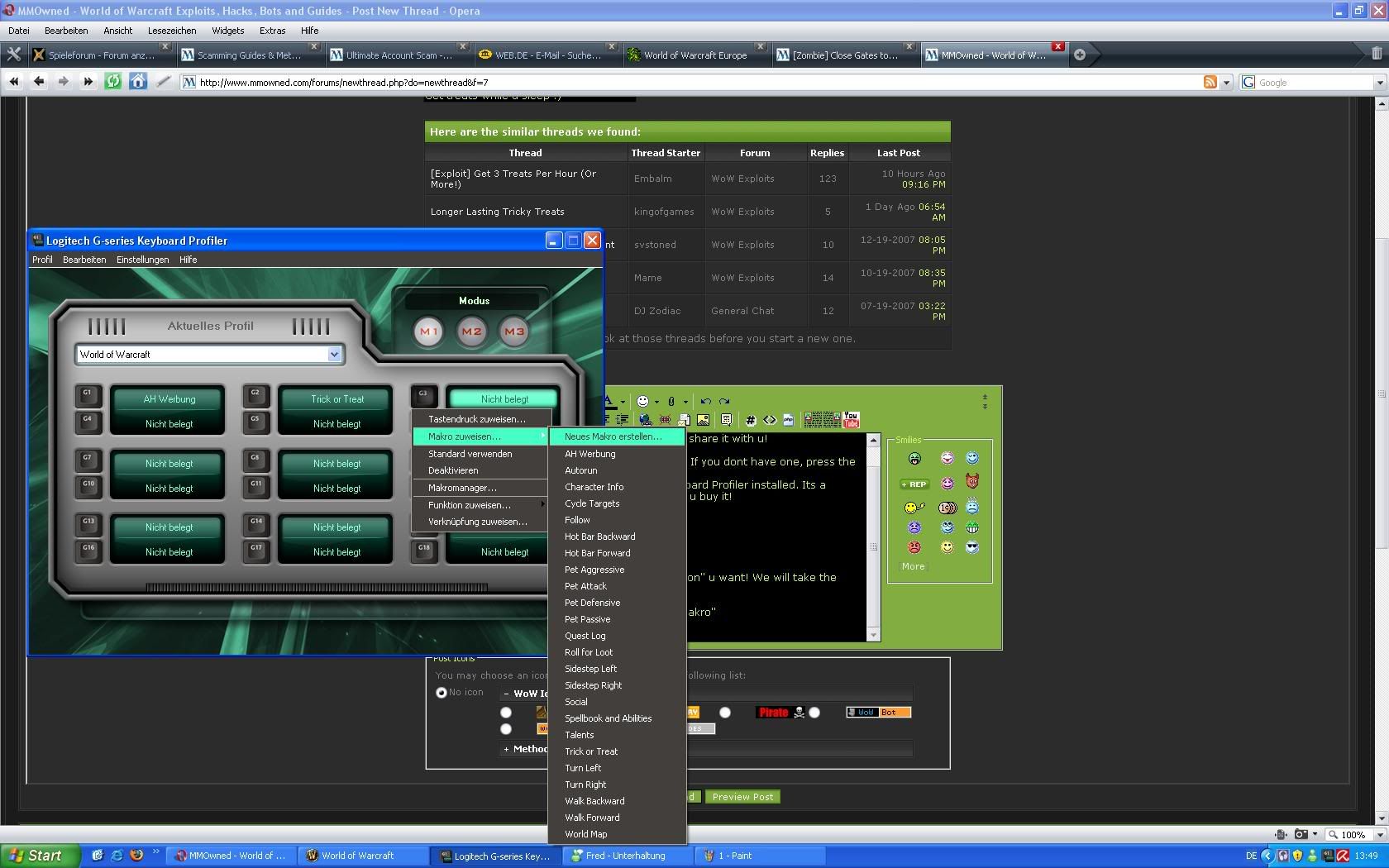The image size is (1389, 868).
Task: Click the closed tabs trash icon
Action: (1377, 54)
